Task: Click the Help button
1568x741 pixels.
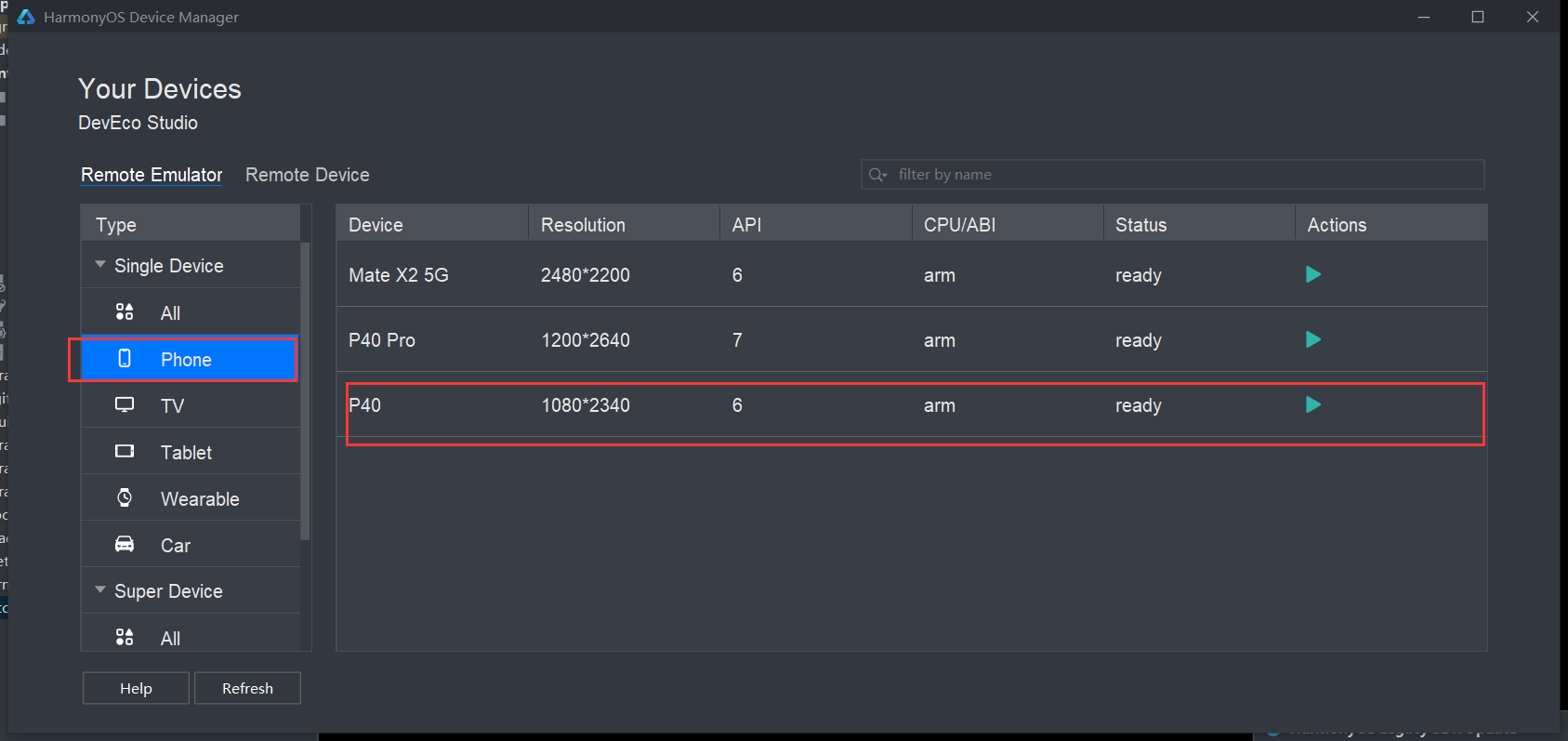Action: pos(136,688)
